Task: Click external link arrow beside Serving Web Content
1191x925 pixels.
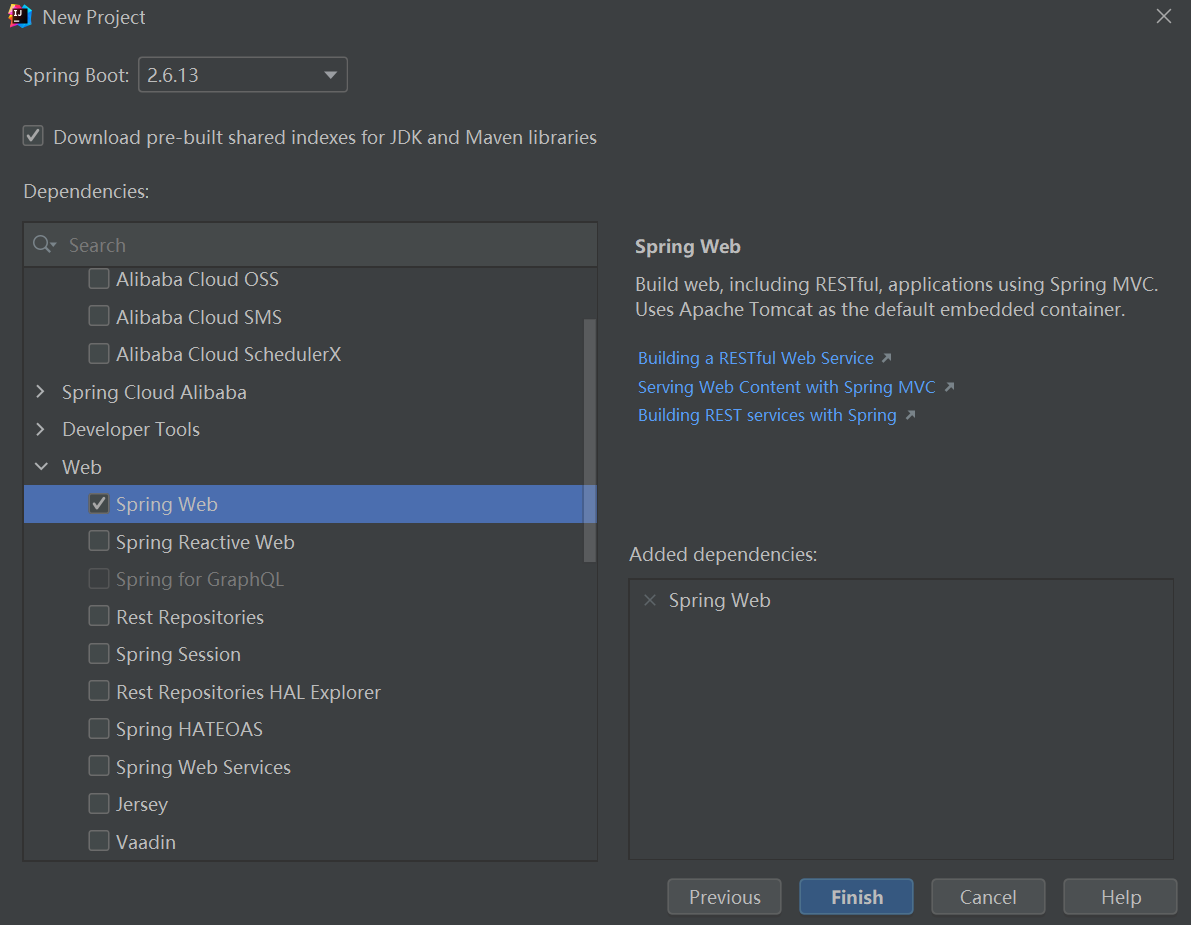Action: point(949,387)
